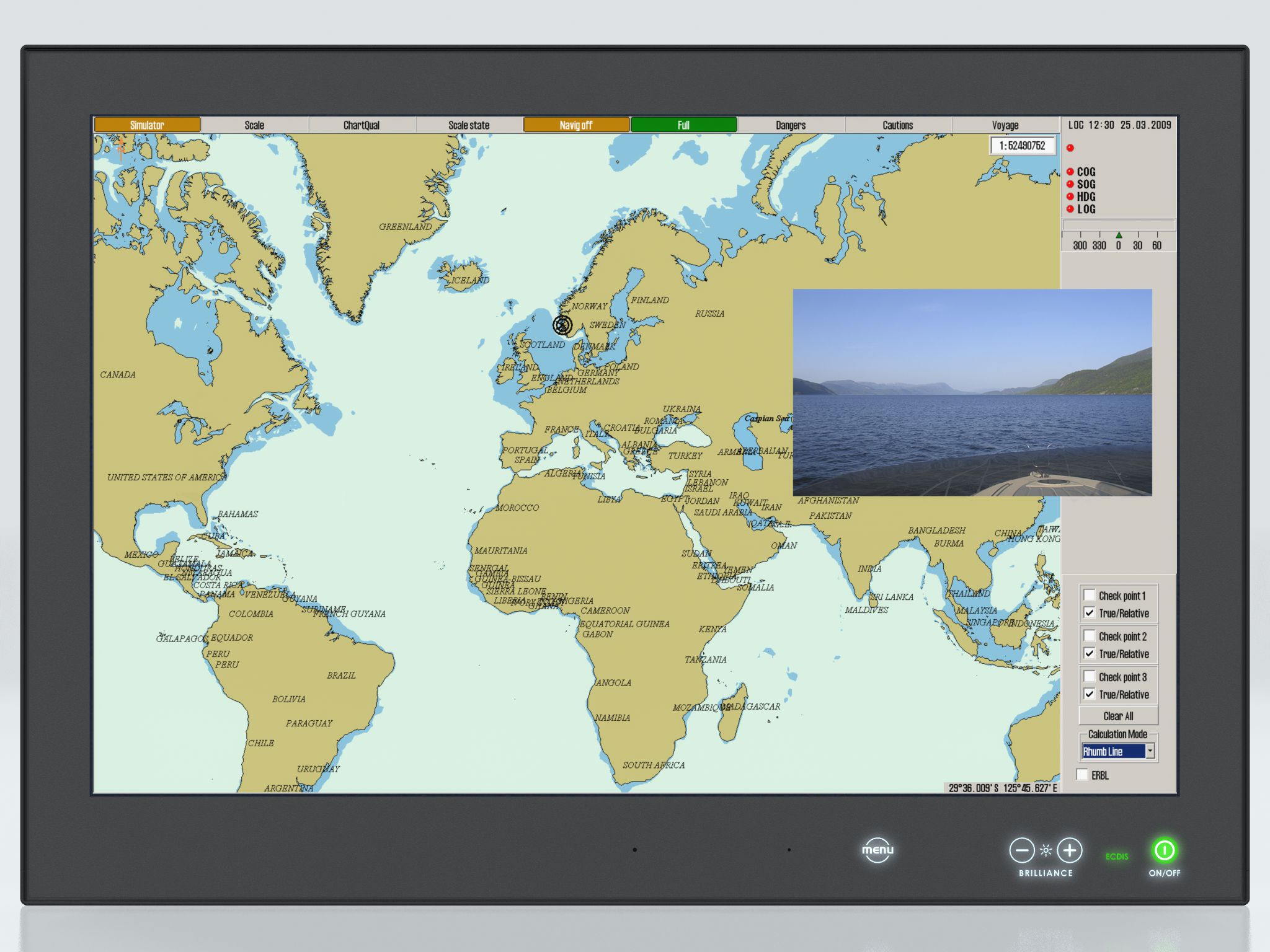
Task: Expand the Calculation Mode dropdown arrow
Action: [x=1150, y=751]
